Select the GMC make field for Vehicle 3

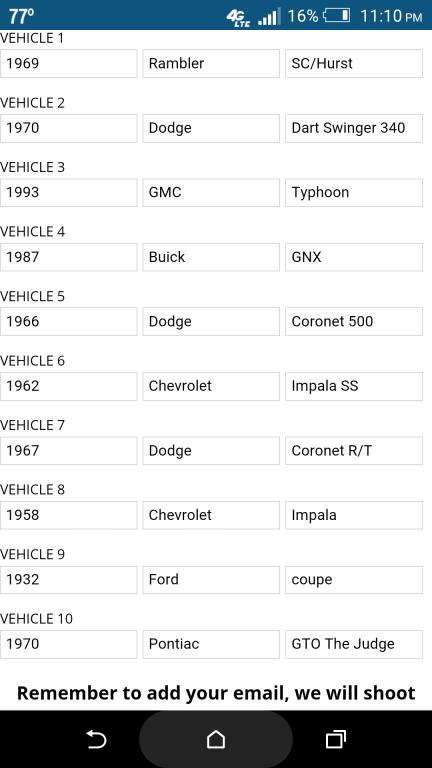coord(211,192)
